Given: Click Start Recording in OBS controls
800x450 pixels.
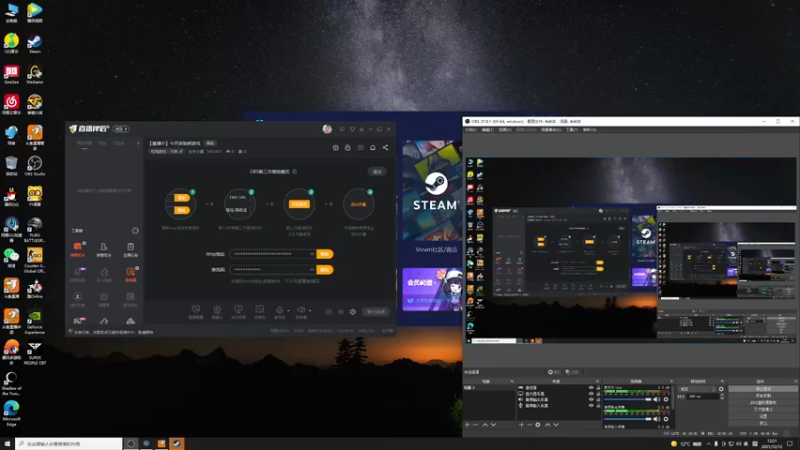Looking at the screenshot, I should [x=763, y=395].
